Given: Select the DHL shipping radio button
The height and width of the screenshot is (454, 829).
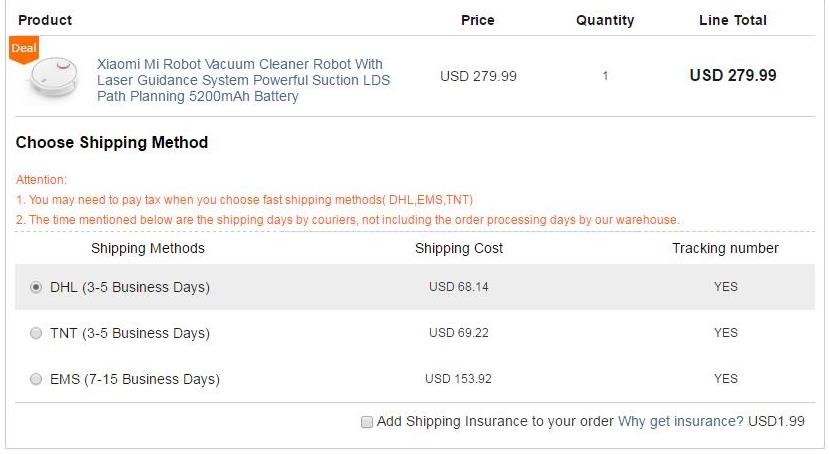Looking at the screenshot, I should (36, 287).
